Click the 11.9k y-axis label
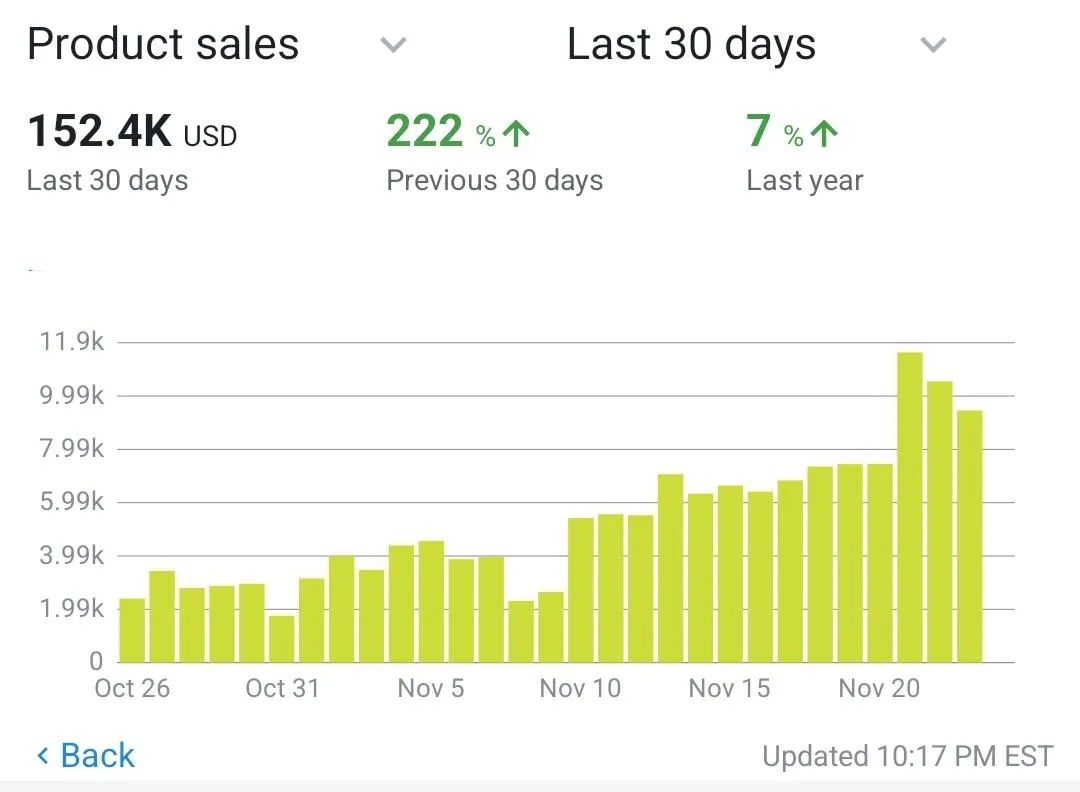1080x792 pixels. point(71,342)
